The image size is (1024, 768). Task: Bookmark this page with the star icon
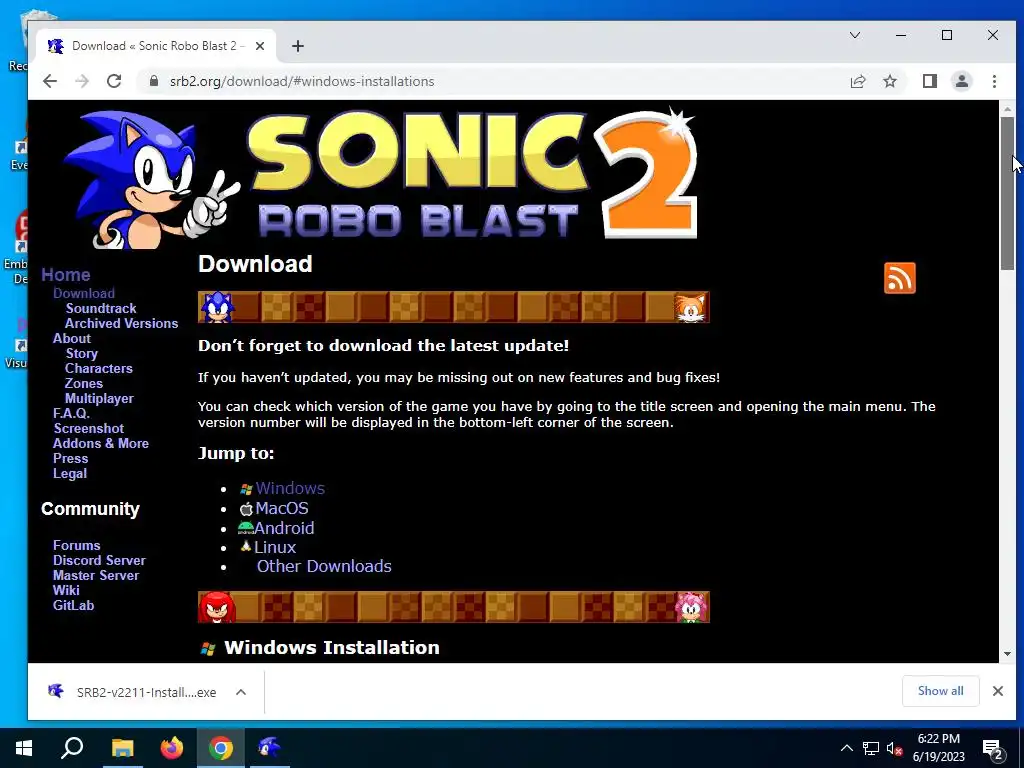click(x=889, y=81)
